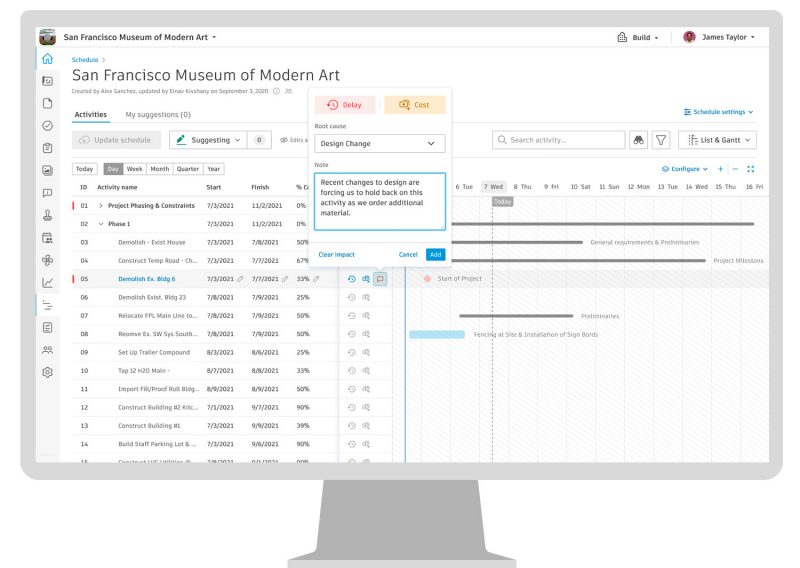
Task: Open the Reports icon in sidebar
Action: (47, 328)
